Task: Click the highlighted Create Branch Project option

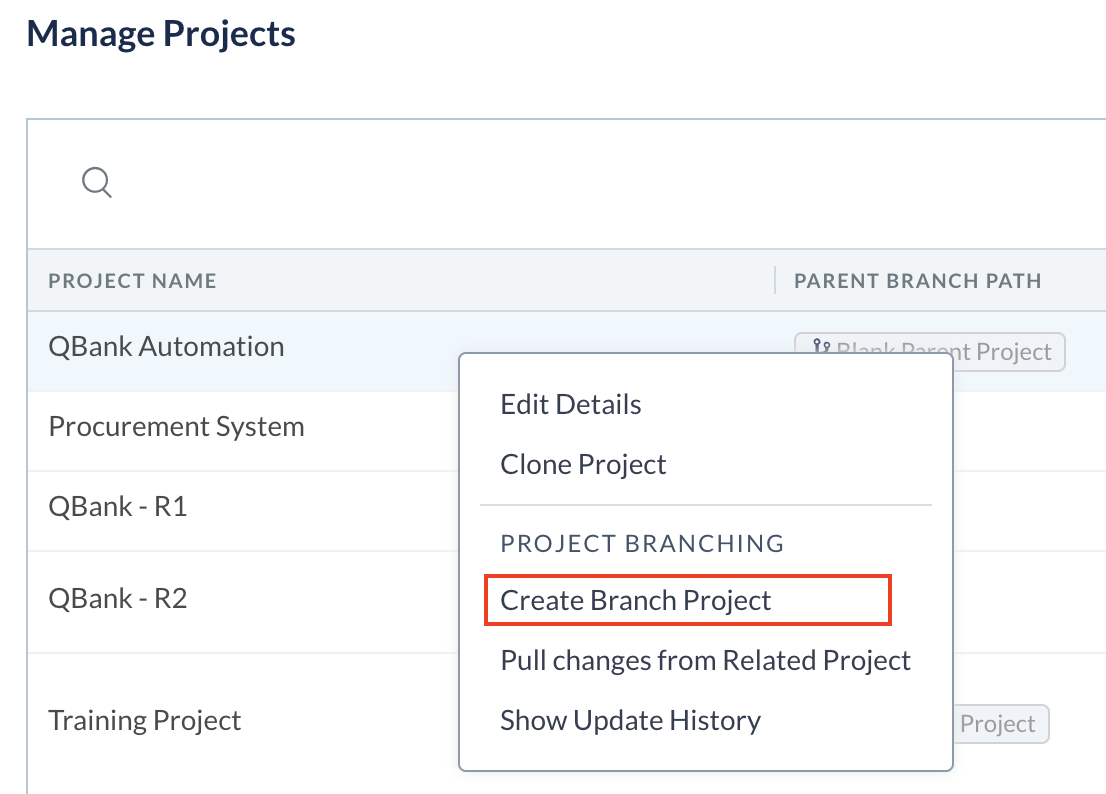Action: (x=636, y=600)
